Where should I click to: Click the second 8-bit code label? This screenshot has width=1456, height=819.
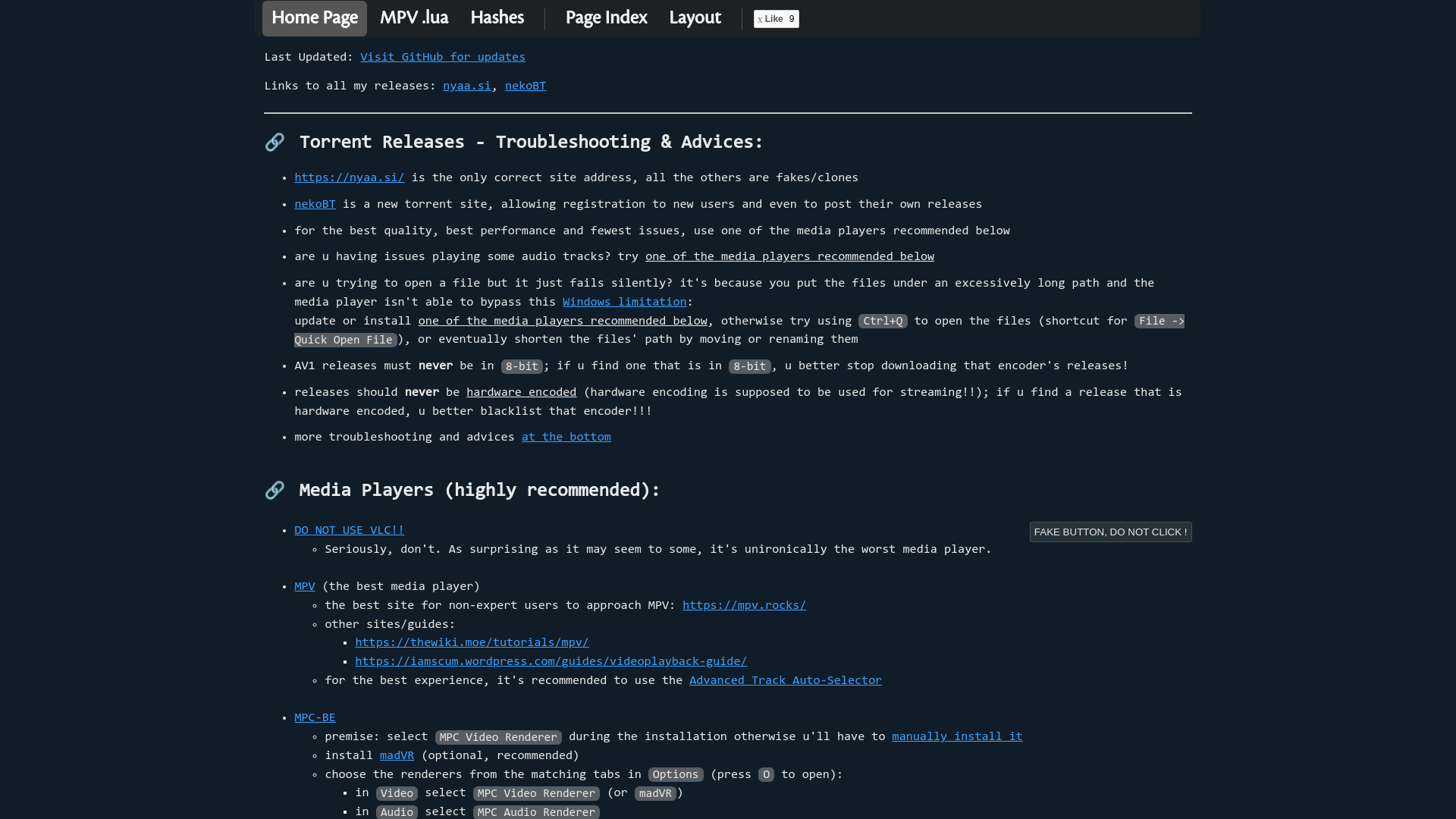point(749,367)
